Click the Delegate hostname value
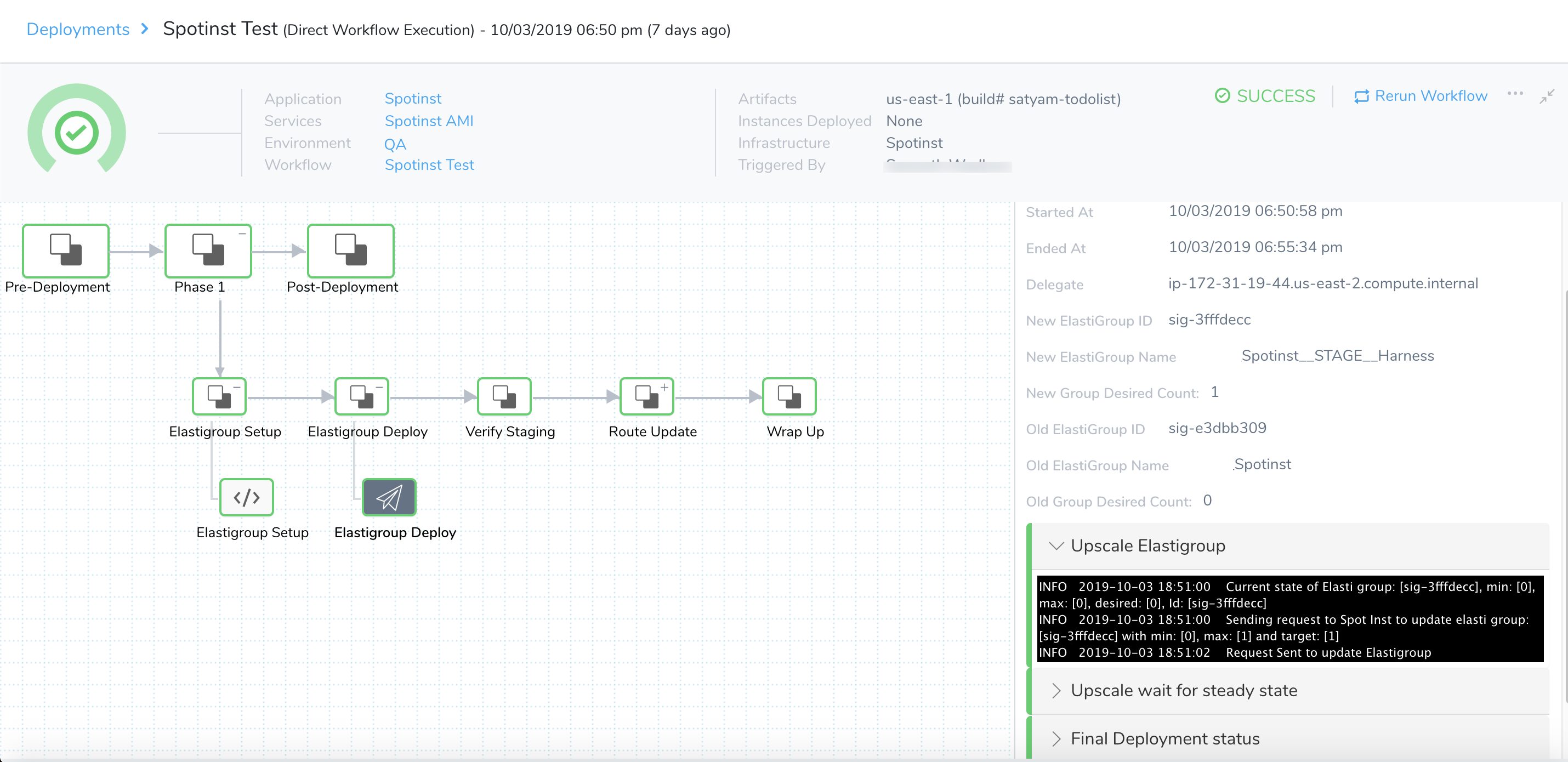Image resolution: width=1568 pixels, height=762 pixels. coord(1323,283)
